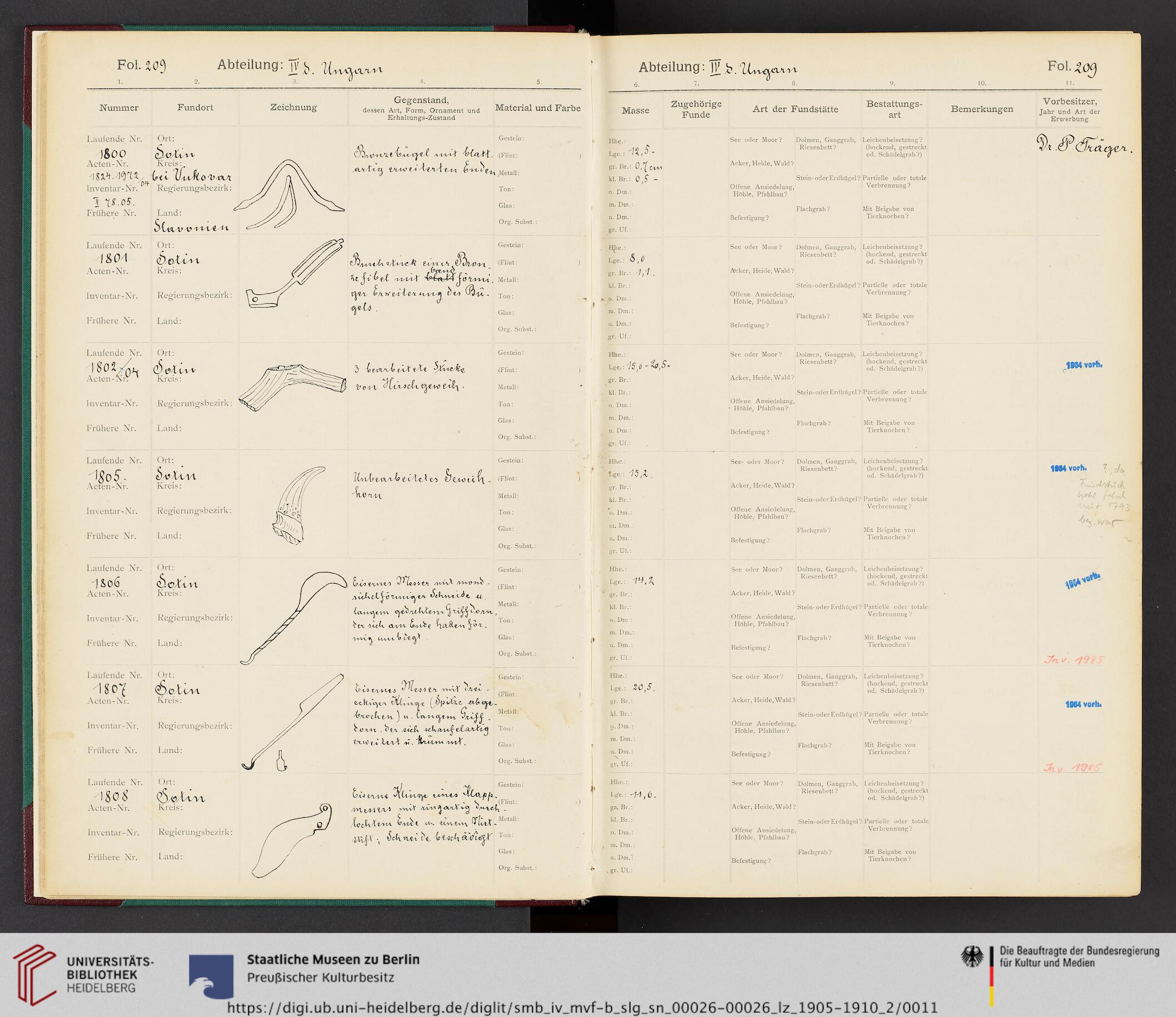Click the 'Masse' column header

tap(635, 110)
